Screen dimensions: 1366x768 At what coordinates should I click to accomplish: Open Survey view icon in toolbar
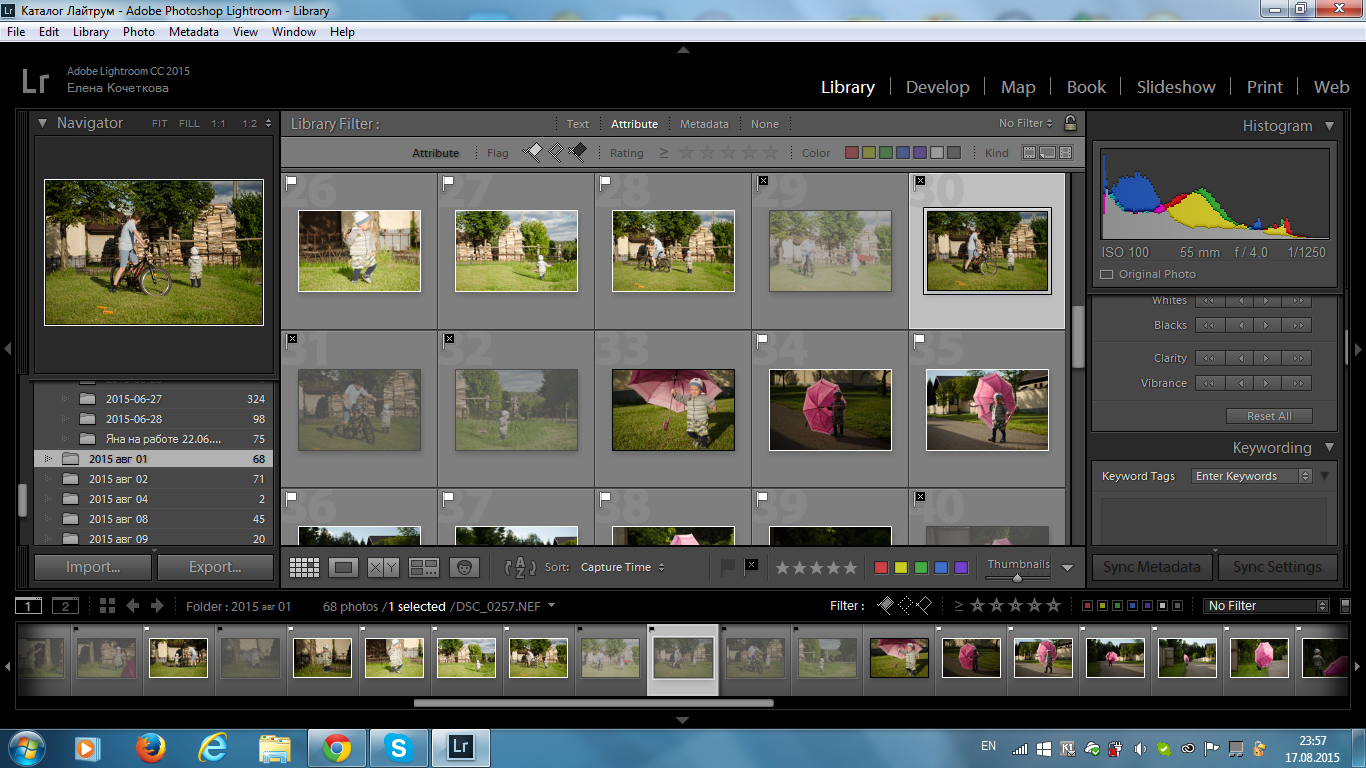(x=424, y=567)
